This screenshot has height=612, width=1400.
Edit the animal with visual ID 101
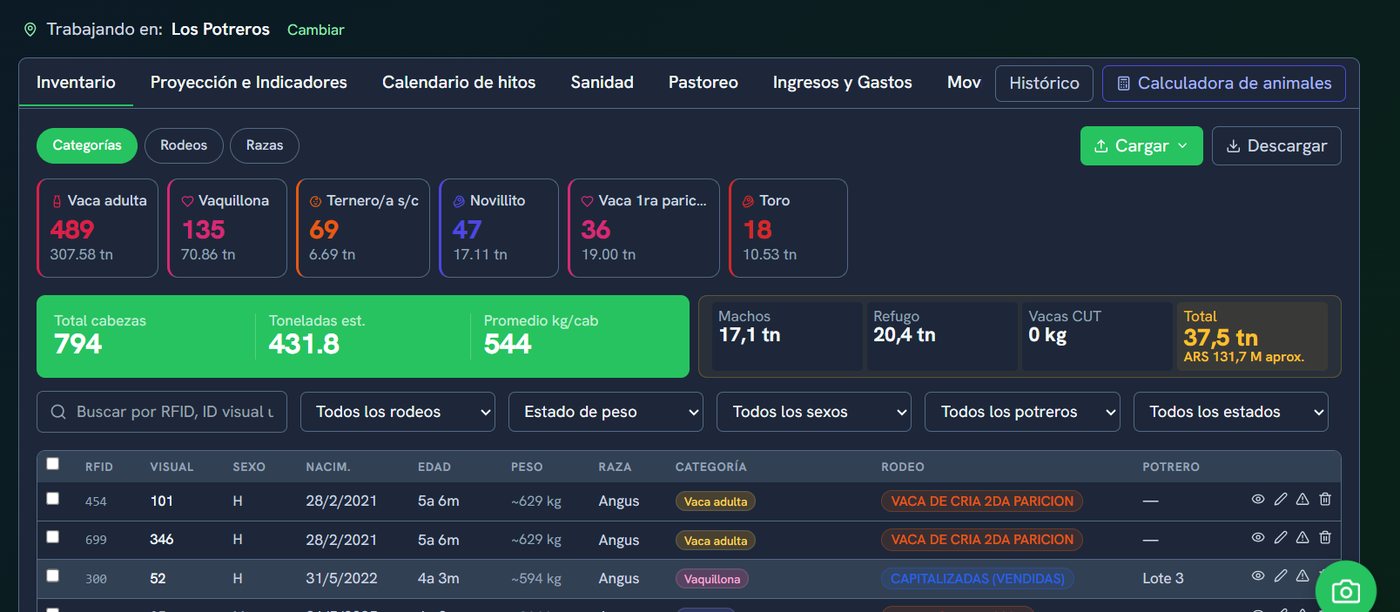tap(1280, 499)
